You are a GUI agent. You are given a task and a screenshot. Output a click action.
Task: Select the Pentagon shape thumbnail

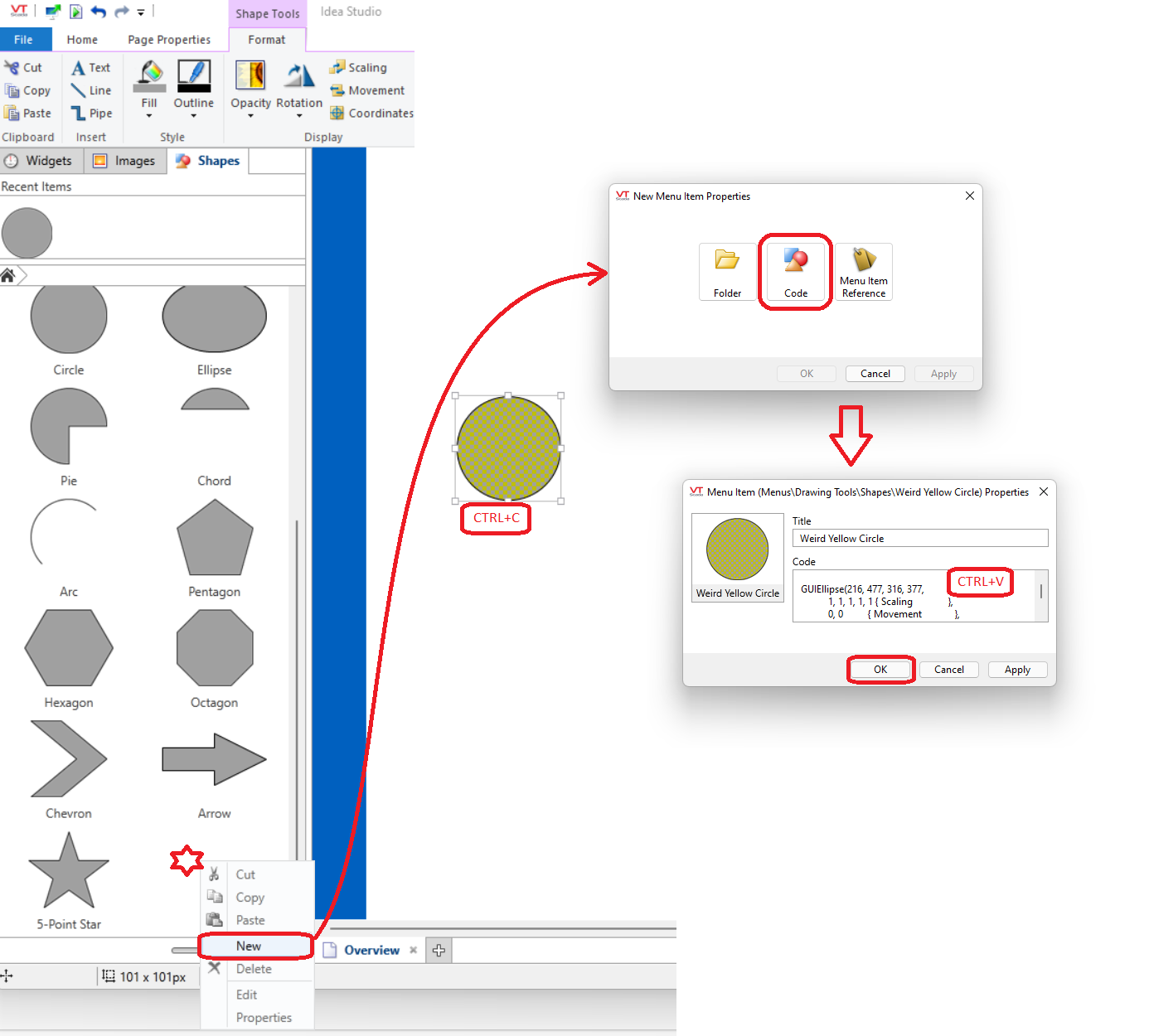coord(214,538)
